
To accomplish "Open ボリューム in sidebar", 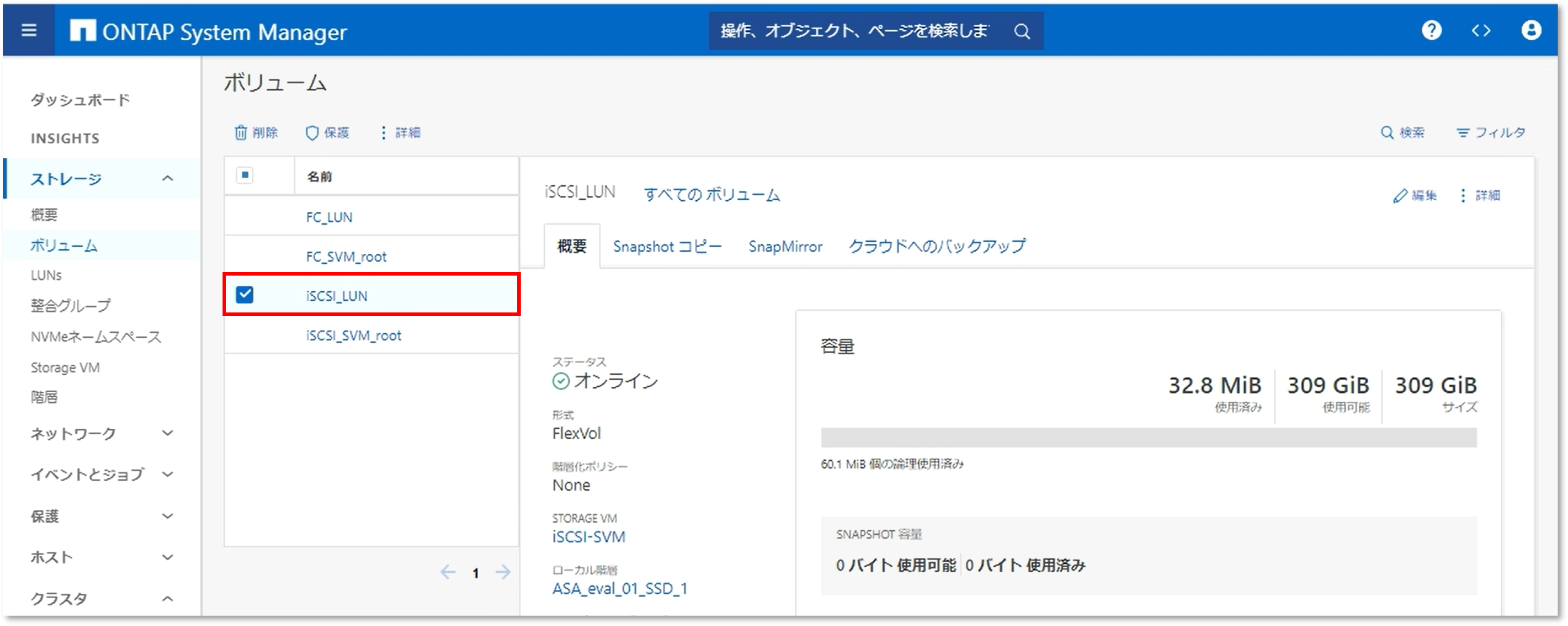I will (64, 245).
